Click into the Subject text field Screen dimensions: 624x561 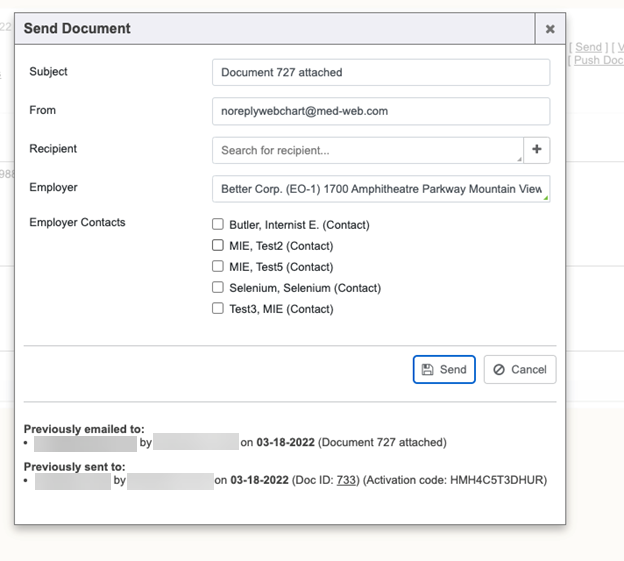pyautogui.click(x=380, y=73)
